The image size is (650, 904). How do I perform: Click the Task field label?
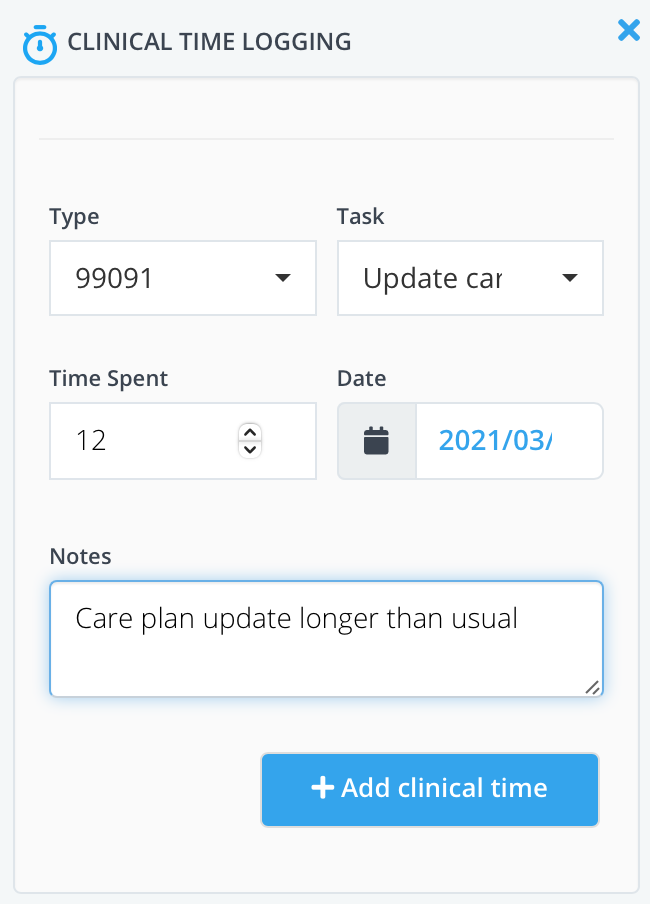[x=360, y=216]
